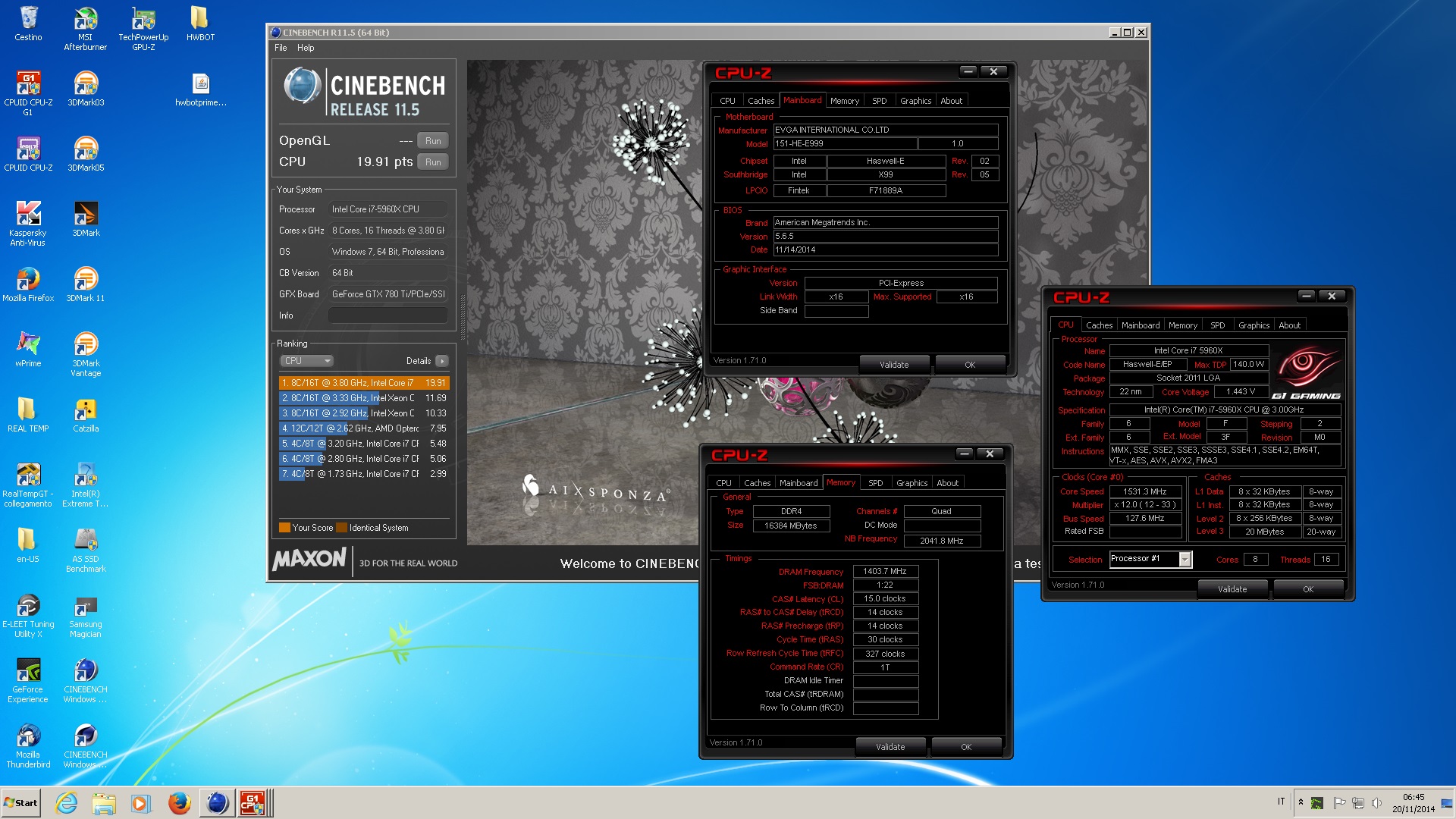Click the DRAM Frequency 1403.7 MHz value
The width and height of the screenshot is (1456, 819).
click(x=885, y=572)
